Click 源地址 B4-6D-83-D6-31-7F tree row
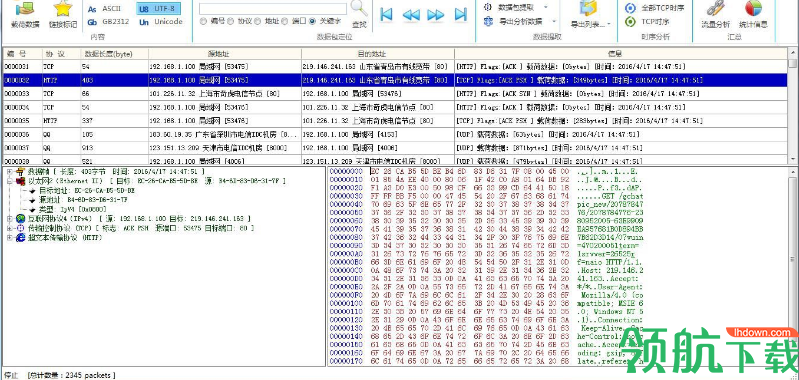 (x=77, y=199)
